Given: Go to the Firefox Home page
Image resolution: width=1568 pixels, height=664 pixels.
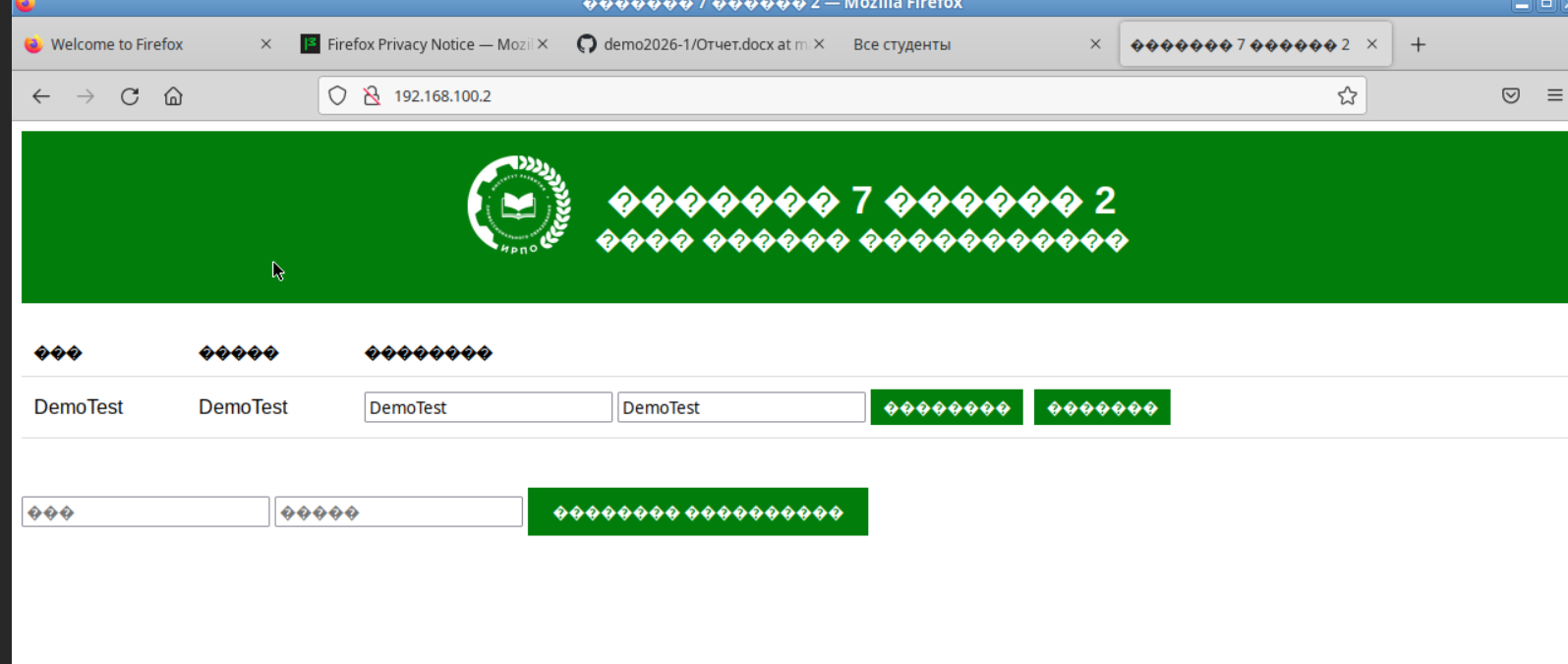Looking at the screenshot, I should (x=173, y=96).
